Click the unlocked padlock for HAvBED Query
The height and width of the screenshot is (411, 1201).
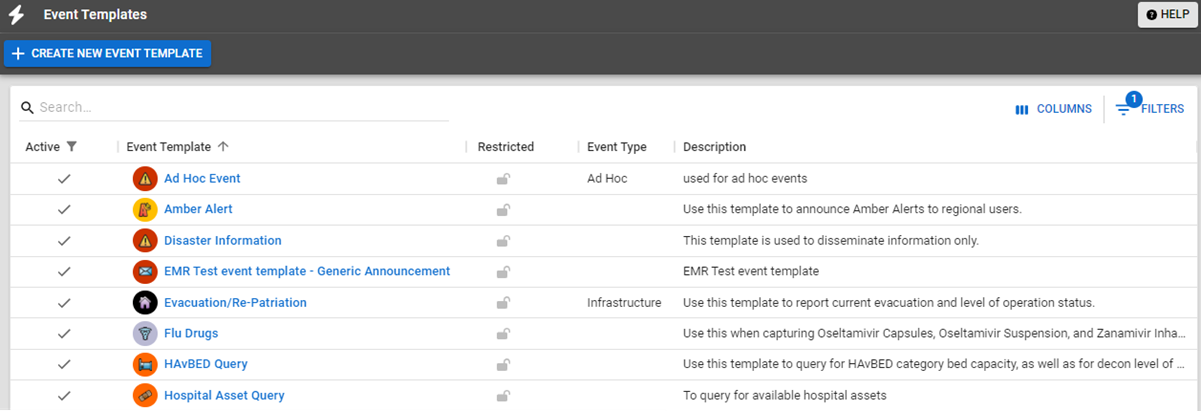click(x=504, y=366)
